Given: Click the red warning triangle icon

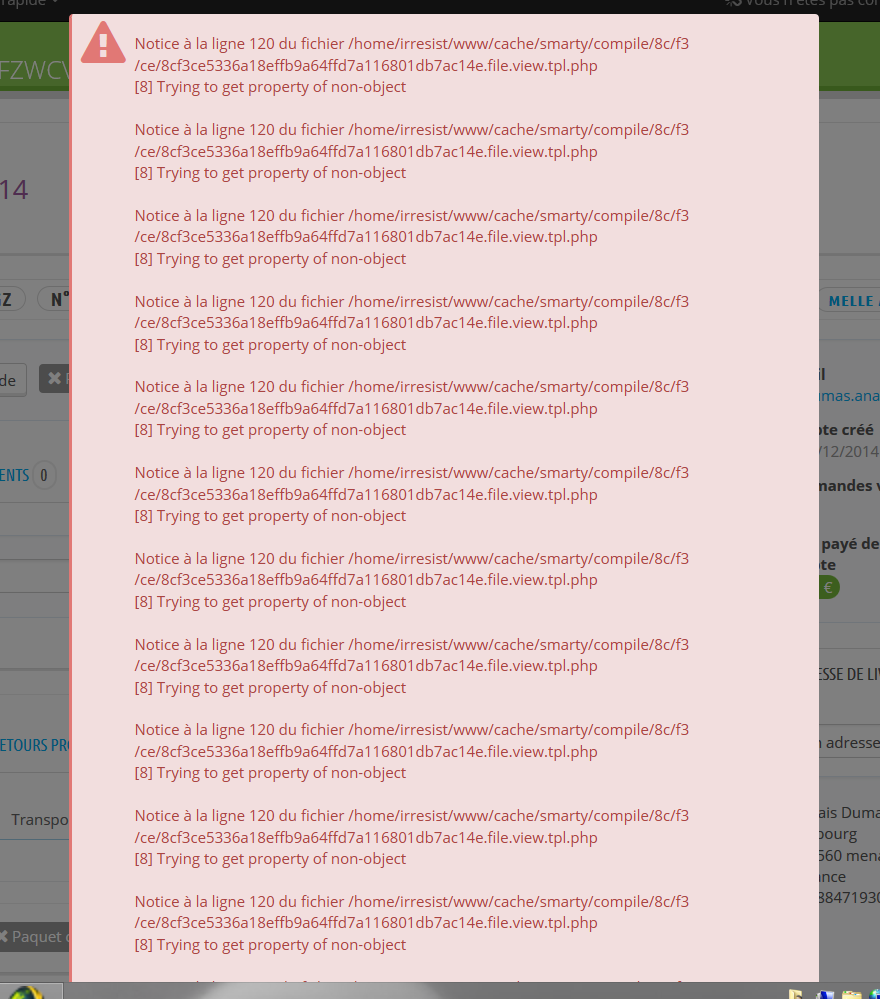Looking at the screenshot, I should click(103, 43).
